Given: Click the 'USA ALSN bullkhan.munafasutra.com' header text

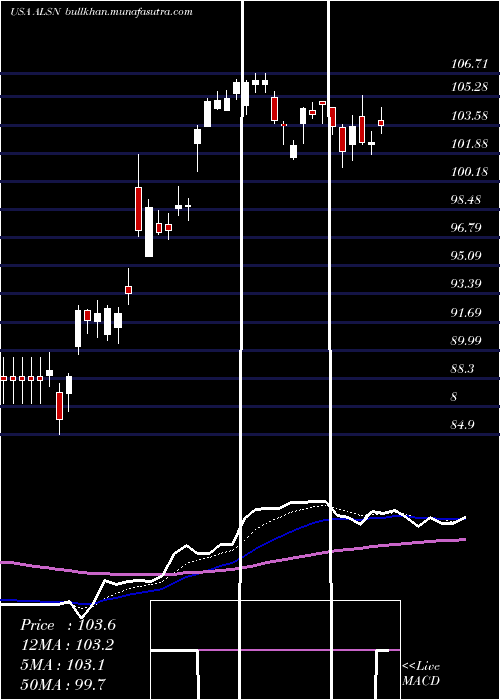Looking at the screenshot, I should 101,12.
